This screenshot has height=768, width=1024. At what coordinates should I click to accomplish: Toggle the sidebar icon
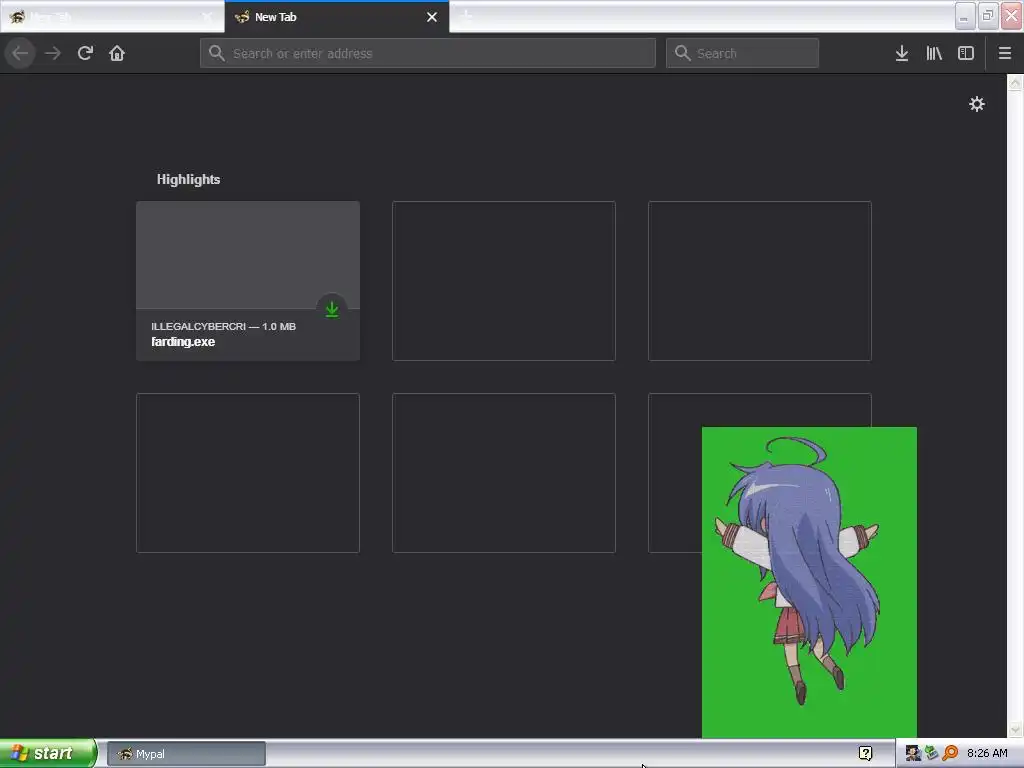[x=966, y=53]
